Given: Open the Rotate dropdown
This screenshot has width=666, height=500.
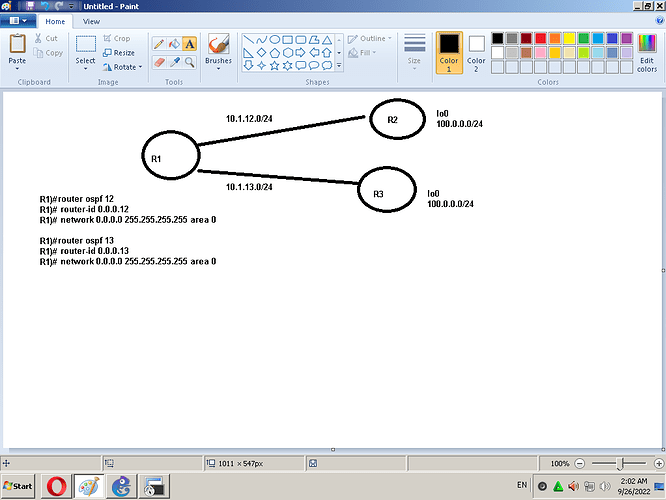Looking at the screenshot, I should coord(122,67).
